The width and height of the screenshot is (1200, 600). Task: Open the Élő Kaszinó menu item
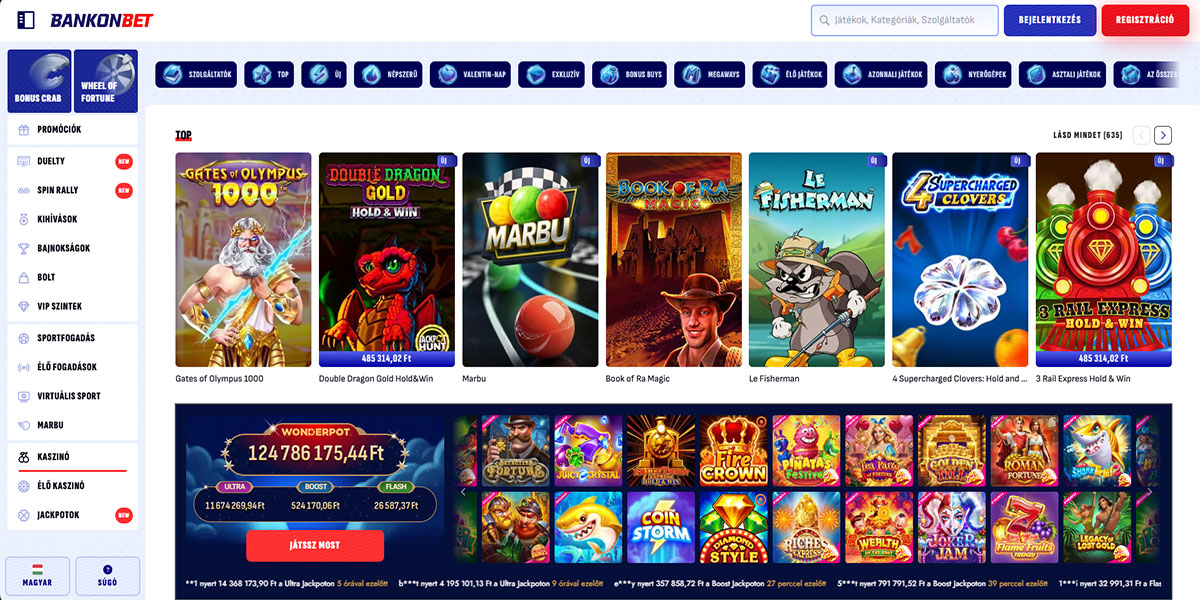(x=72, y=486)
